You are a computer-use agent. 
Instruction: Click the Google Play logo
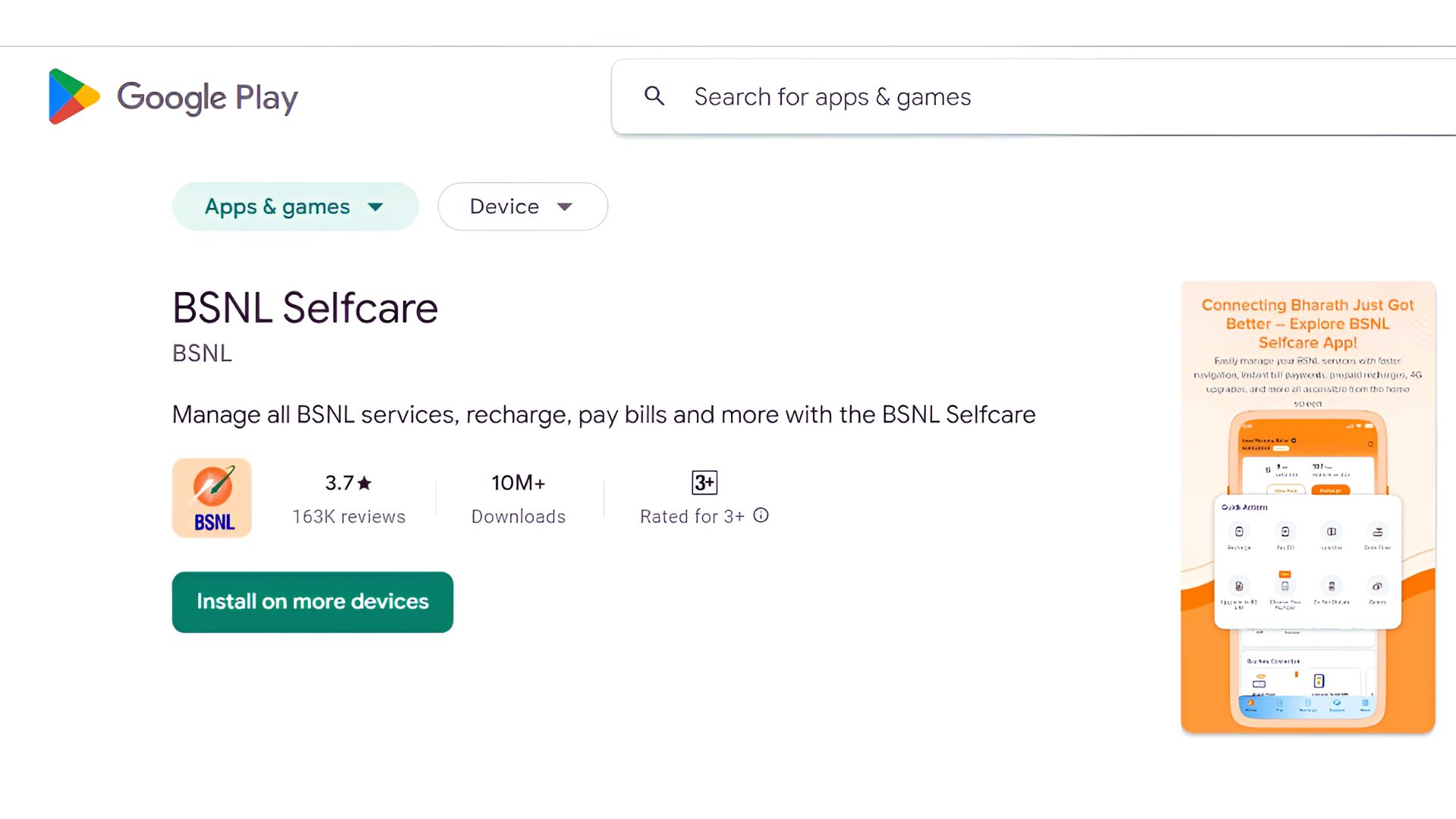pos(173,96)
